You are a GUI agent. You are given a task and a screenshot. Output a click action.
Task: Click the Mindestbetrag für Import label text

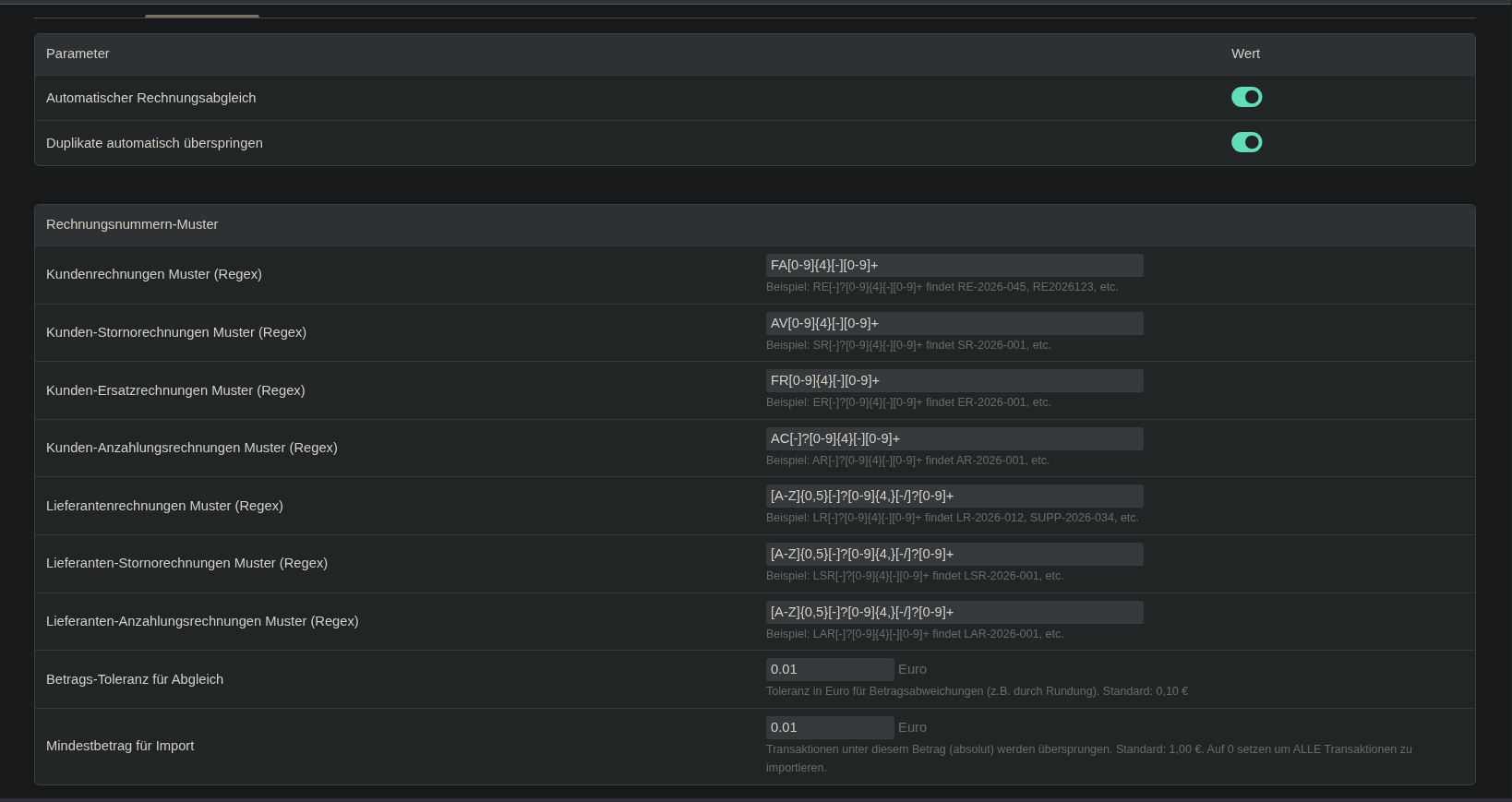click(x=120, y=746)
